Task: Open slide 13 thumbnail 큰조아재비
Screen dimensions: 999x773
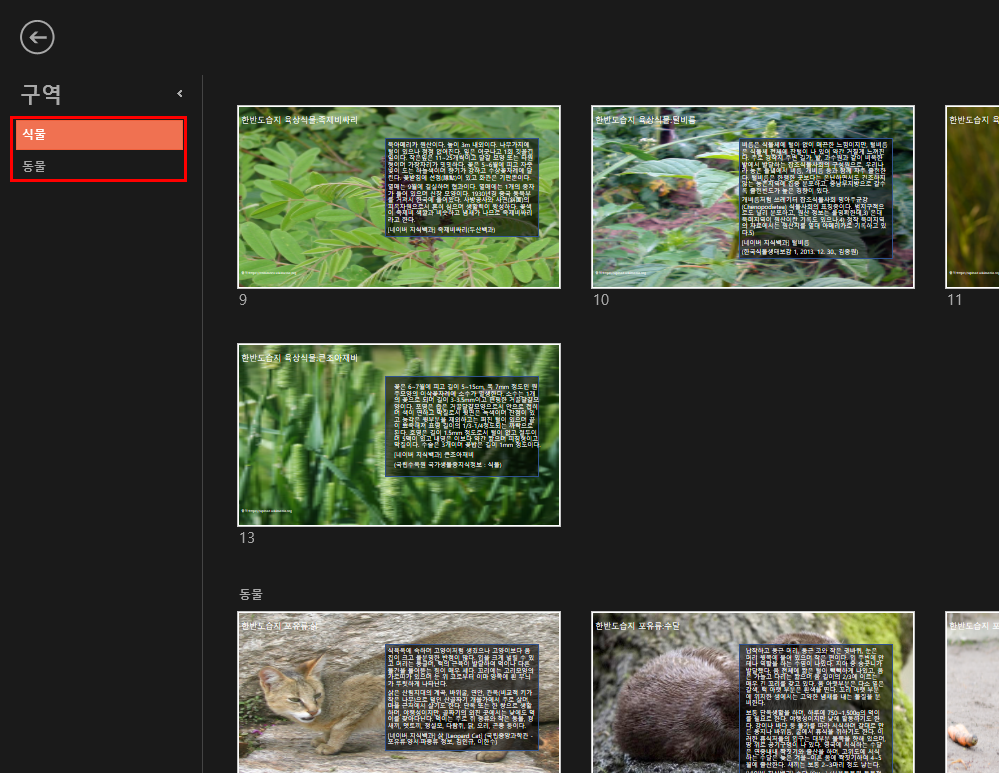Action: [399, 435]
